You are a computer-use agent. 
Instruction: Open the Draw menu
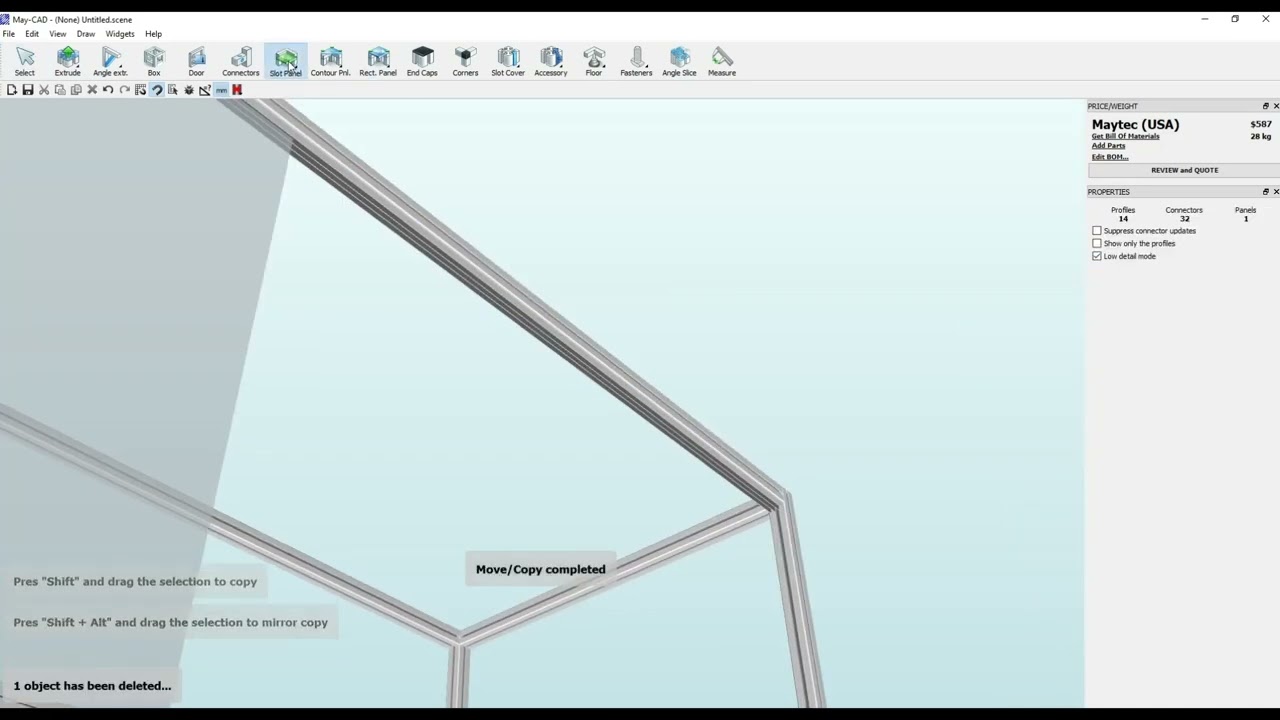86,34
